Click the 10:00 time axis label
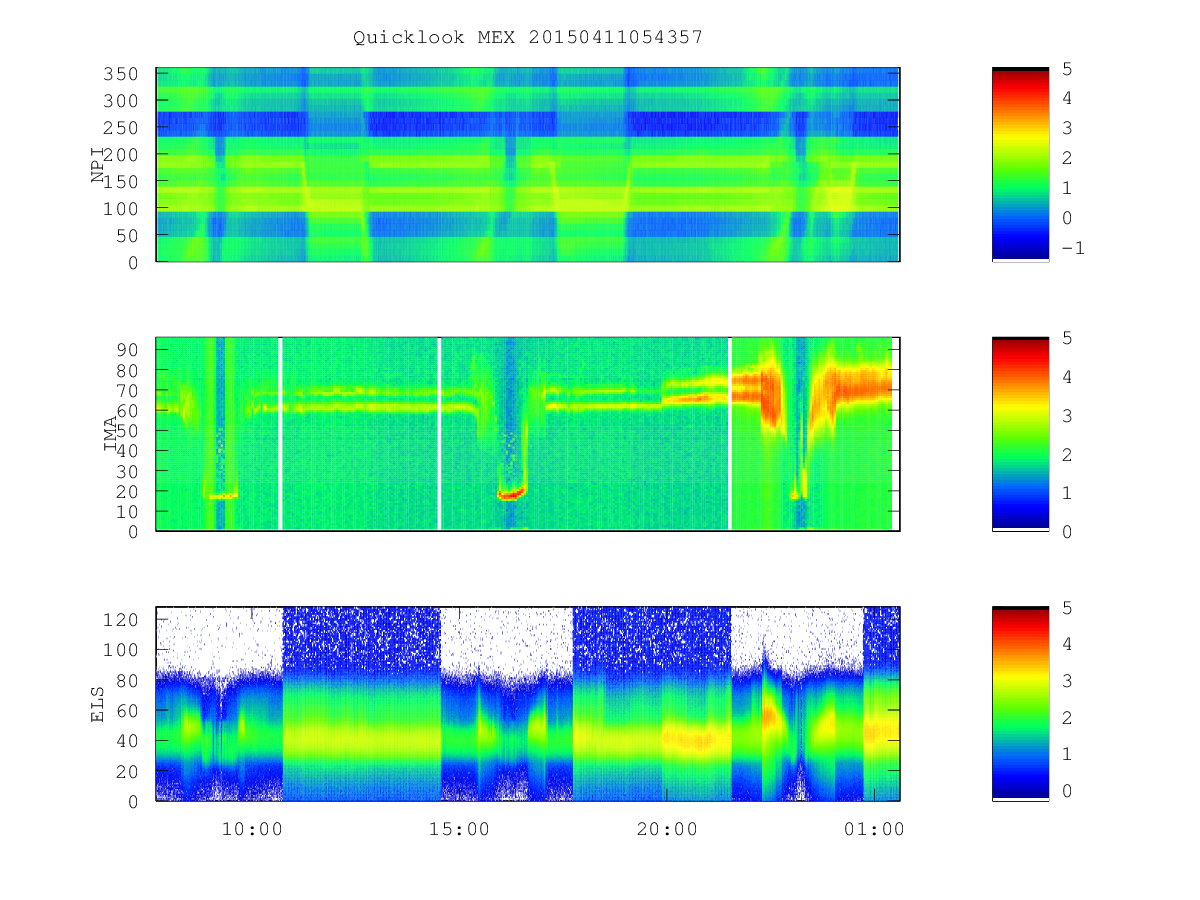 coord(250,829)
